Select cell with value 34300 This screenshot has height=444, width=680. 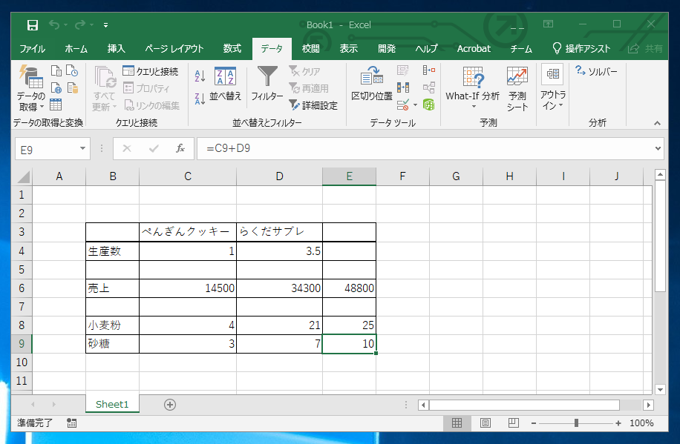point(279,288)
